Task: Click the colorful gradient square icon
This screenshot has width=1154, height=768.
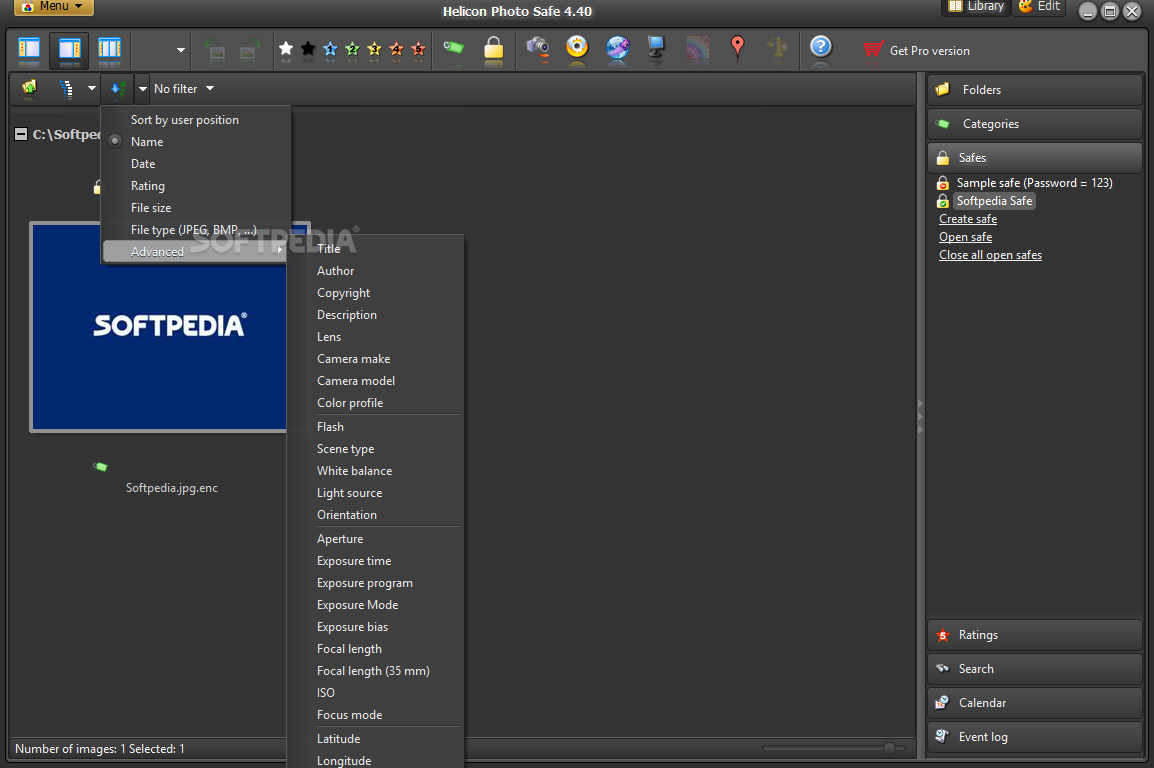Action: tap(697, 48)
